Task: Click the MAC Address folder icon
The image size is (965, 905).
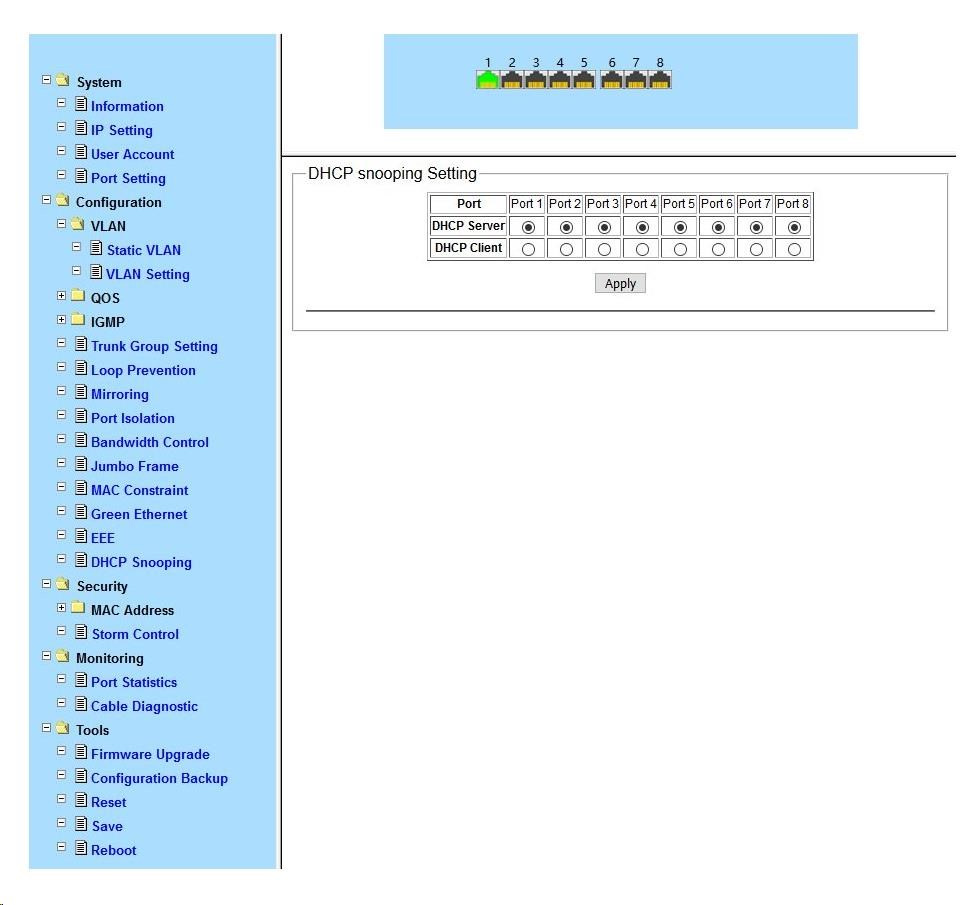Action: pyautogui.click(x=78, y=609)
